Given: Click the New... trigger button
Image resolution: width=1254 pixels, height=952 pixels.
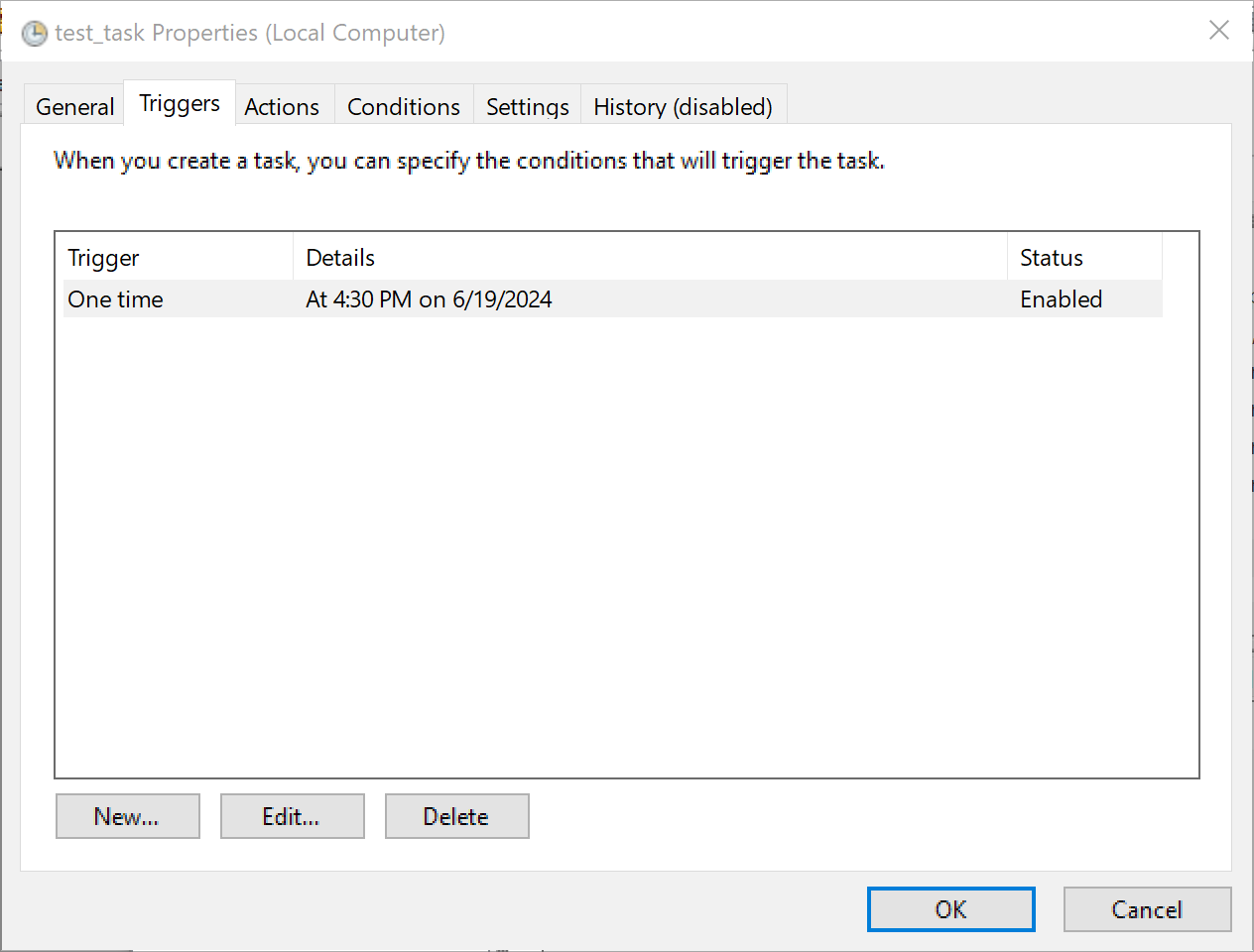Looking at the screenshot, I should click(x=128, y=816).
